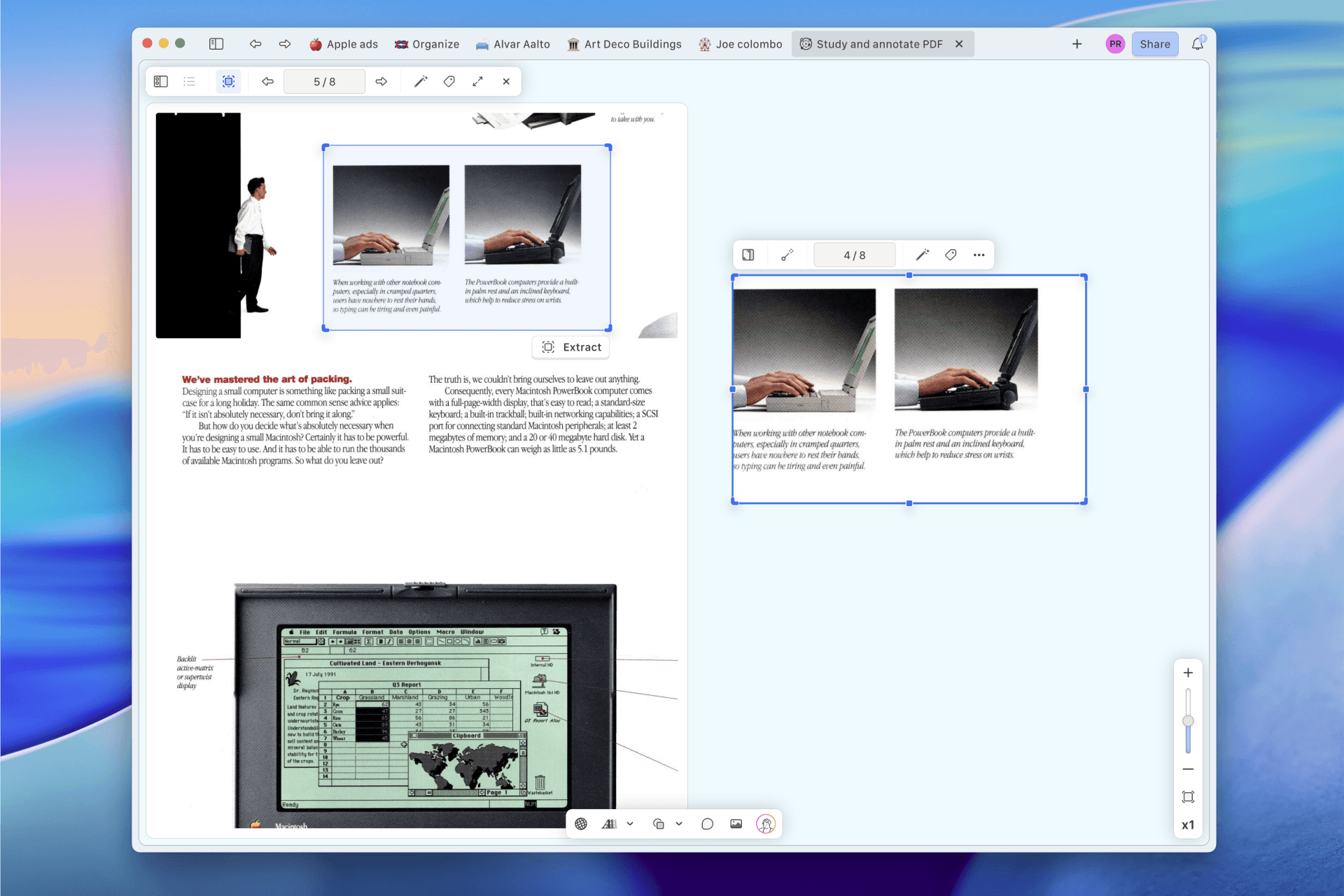The height and width of the screenshot is (896, 1344).
Task: Open more options for extracted clip
Action: pos(979,255)
